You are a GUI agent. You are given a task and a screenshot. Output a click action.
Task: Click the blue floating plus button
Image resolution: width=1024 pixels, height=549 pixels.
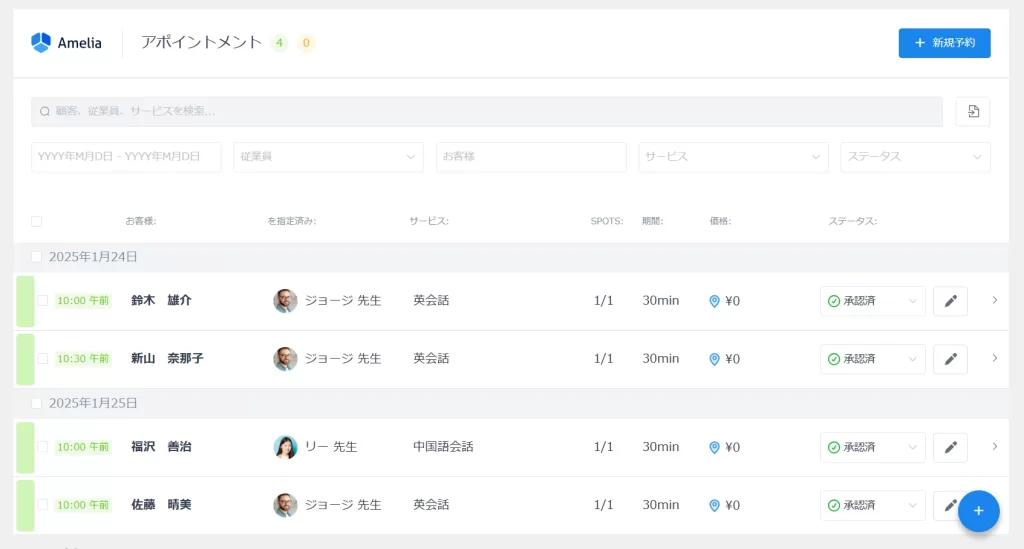pyautogui.click(x=978, y=511)
